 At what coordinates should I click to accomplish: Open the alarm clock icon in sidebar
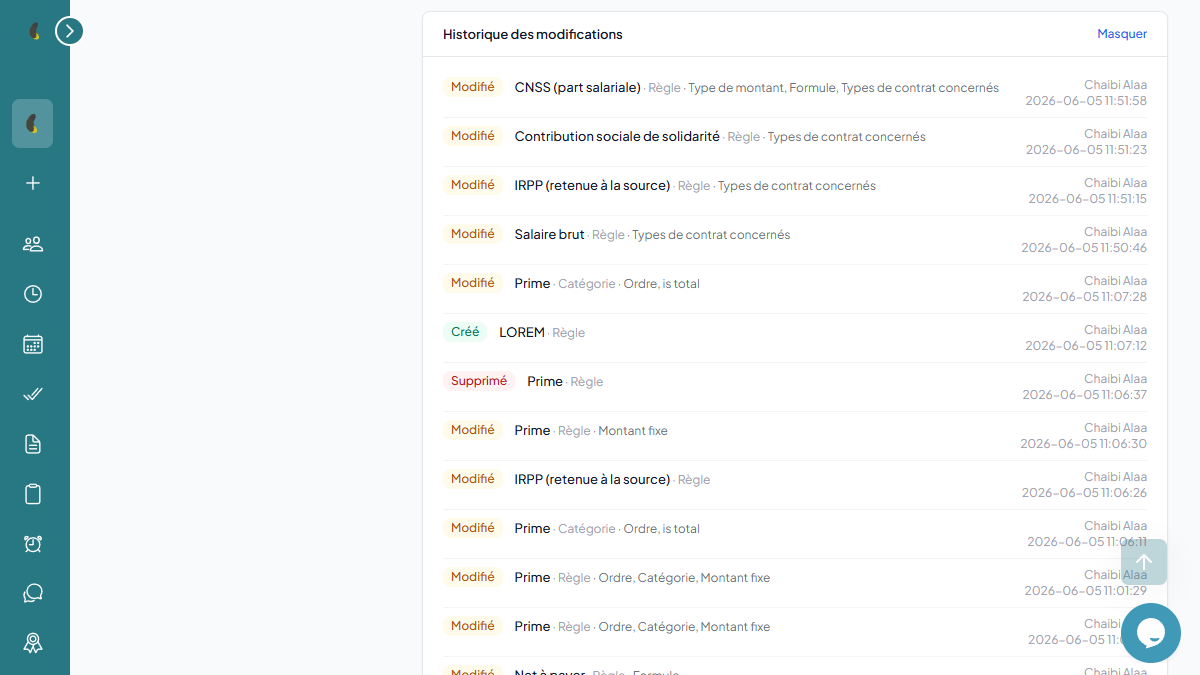tap(33, 544)
